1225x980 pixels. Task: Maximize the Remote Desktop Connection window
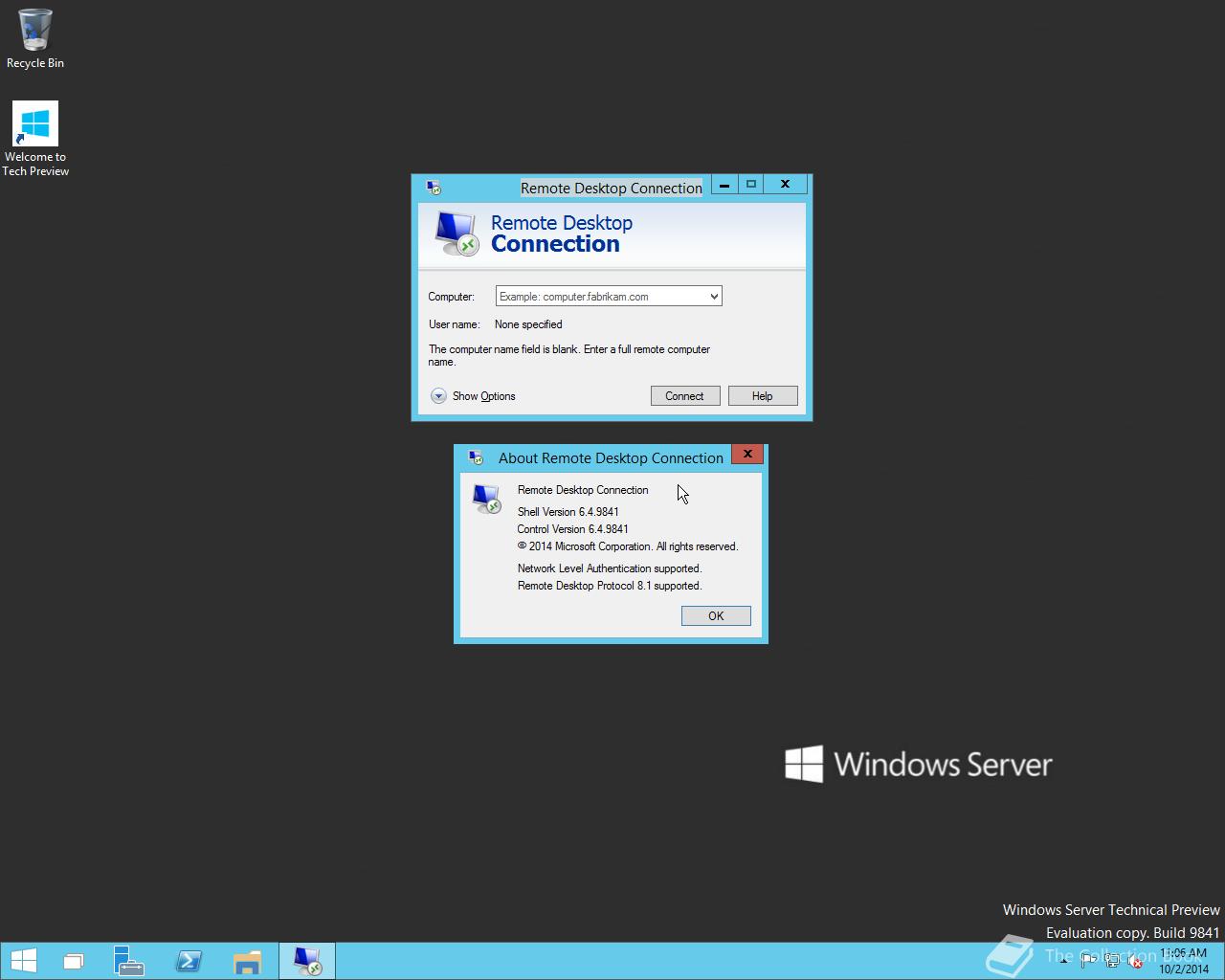pyautogui.click(x=751, y=184)
